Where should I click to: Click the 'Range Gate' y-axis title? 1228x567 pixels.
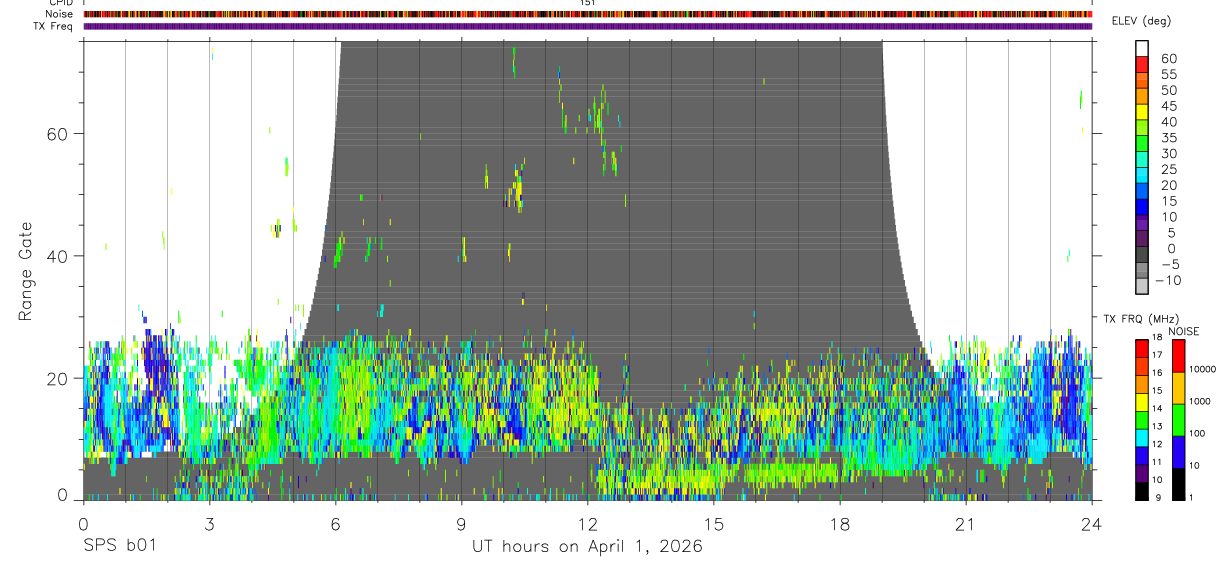point(25,271)
